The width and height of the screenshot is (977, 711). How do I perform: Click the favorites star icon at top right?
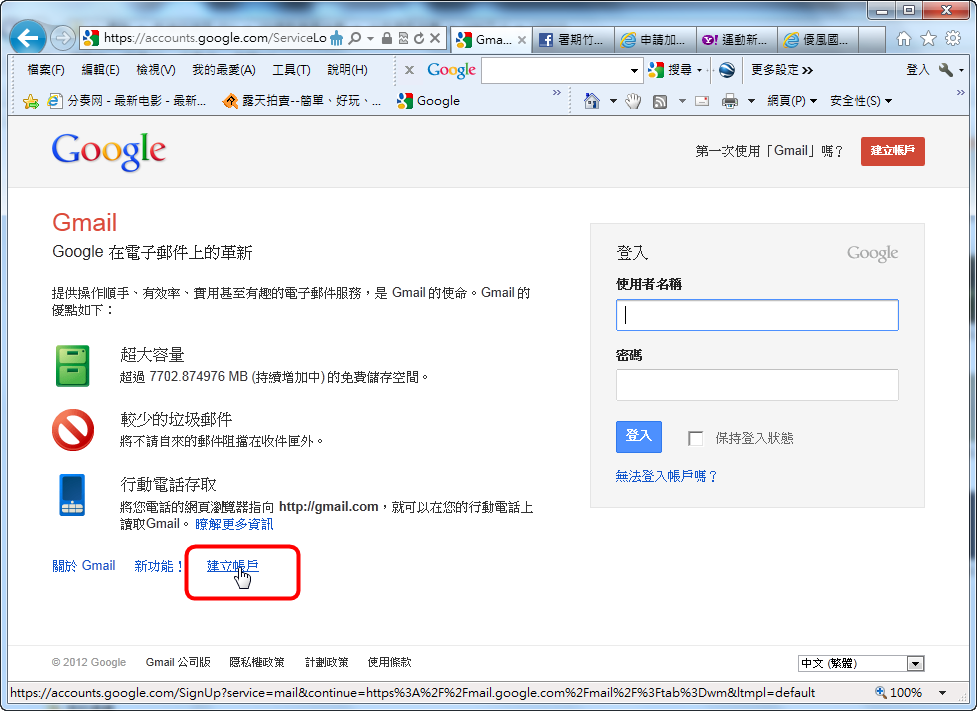(x=928, y=39)
